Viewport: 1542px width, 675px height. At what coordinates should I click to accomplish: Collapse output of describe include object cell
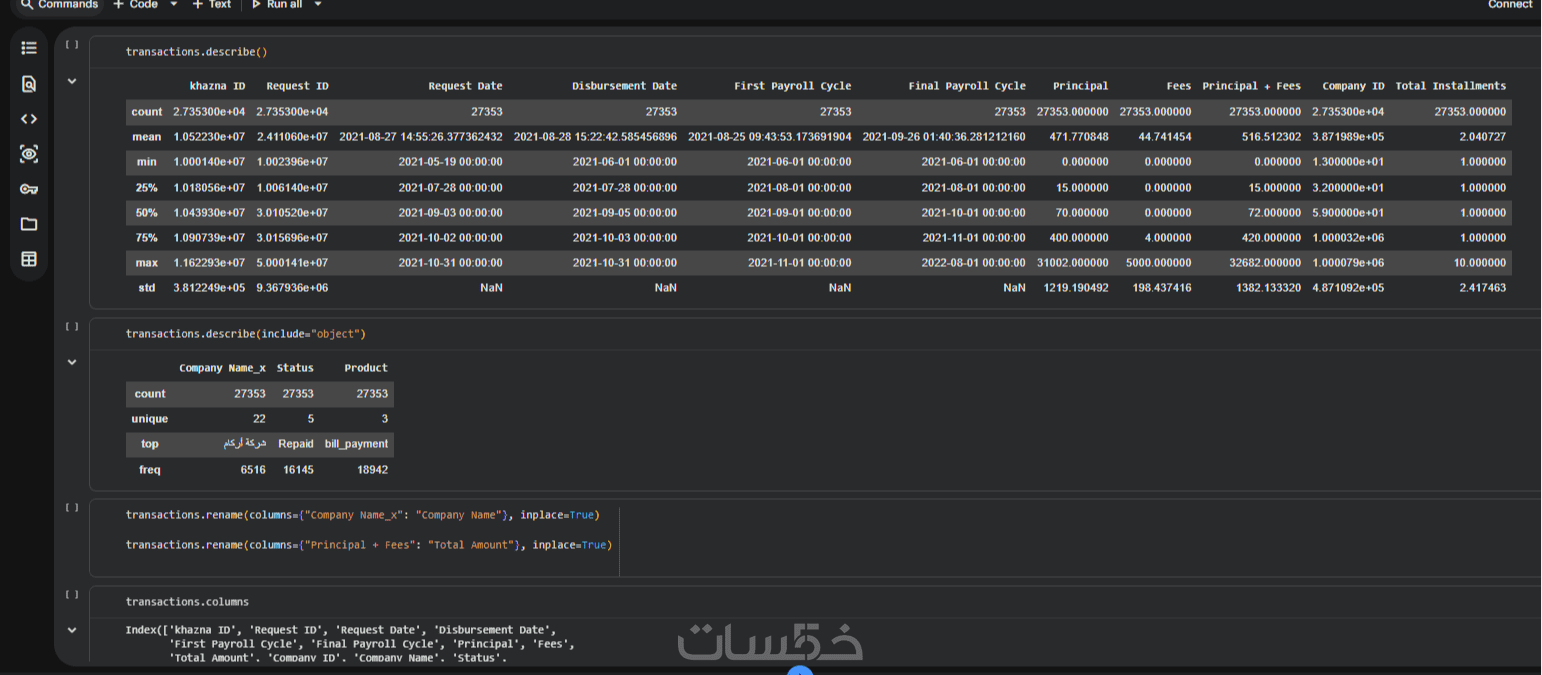(72, 362)
